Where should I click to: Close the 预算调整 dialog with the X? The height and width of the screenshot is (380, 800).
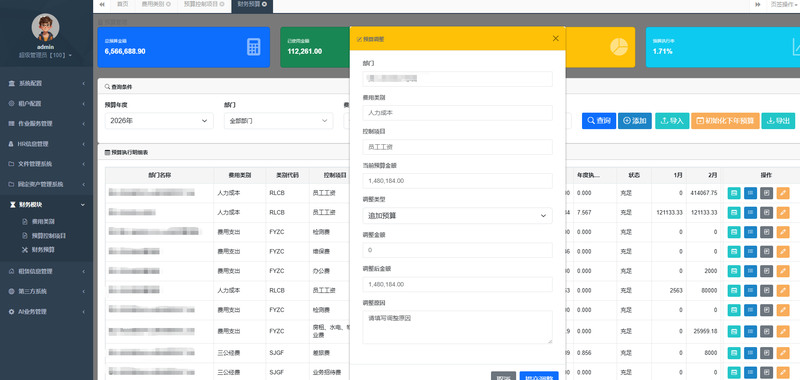(x=556, y=38)
